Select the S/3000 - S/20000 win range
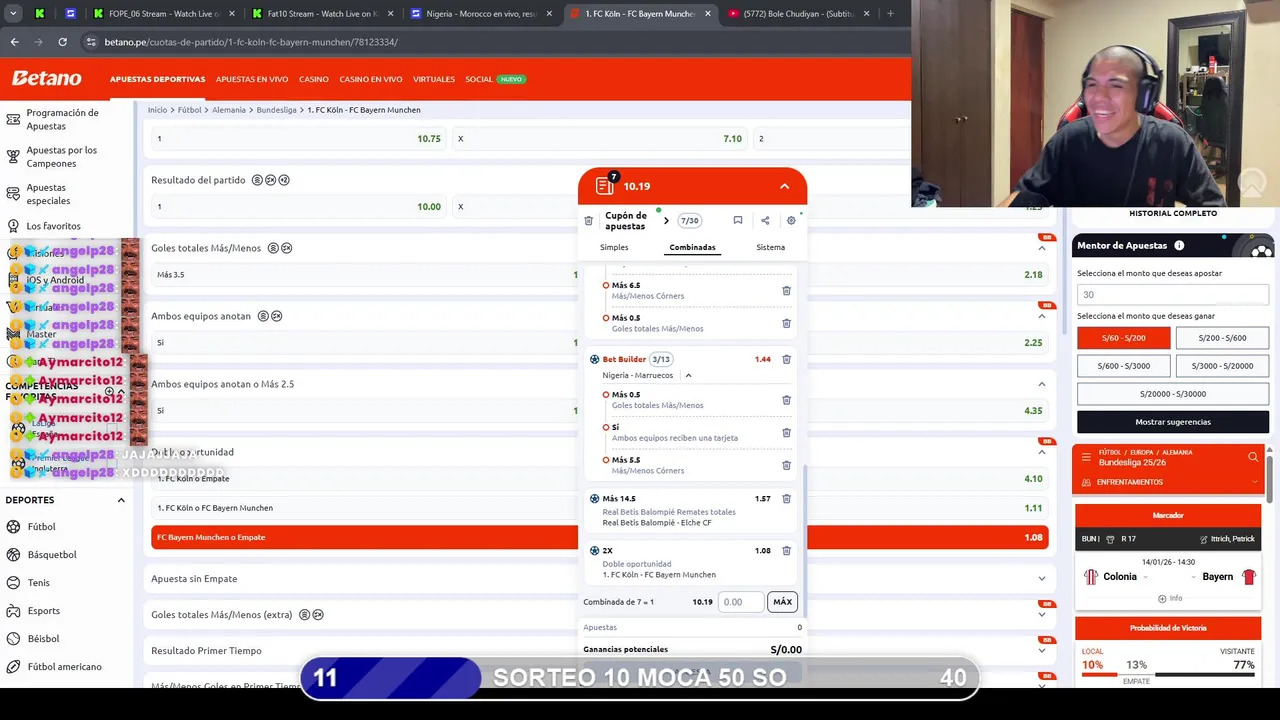 point(1222,366)
